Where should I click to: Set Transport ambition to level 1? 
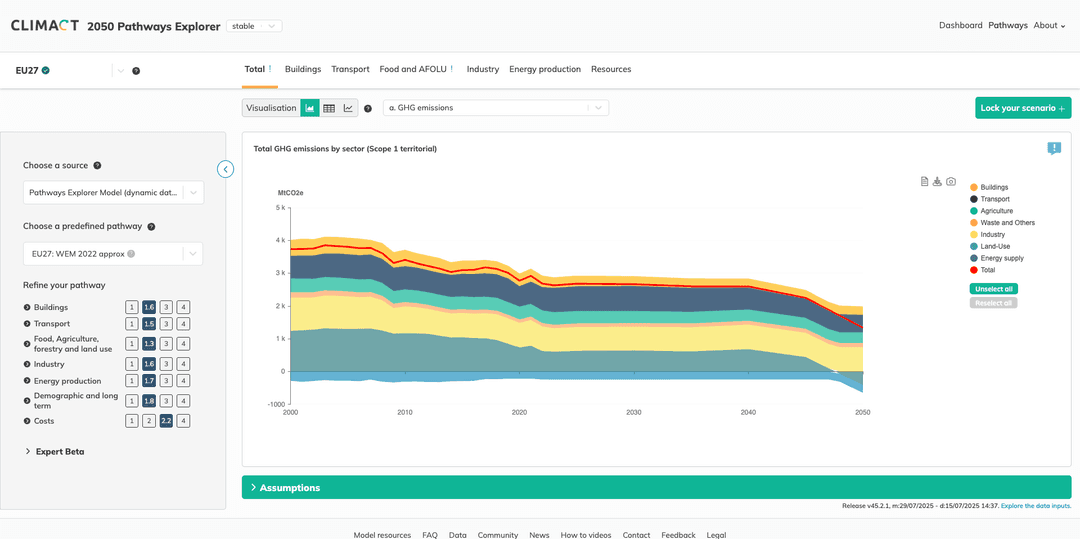coord(132,324)
